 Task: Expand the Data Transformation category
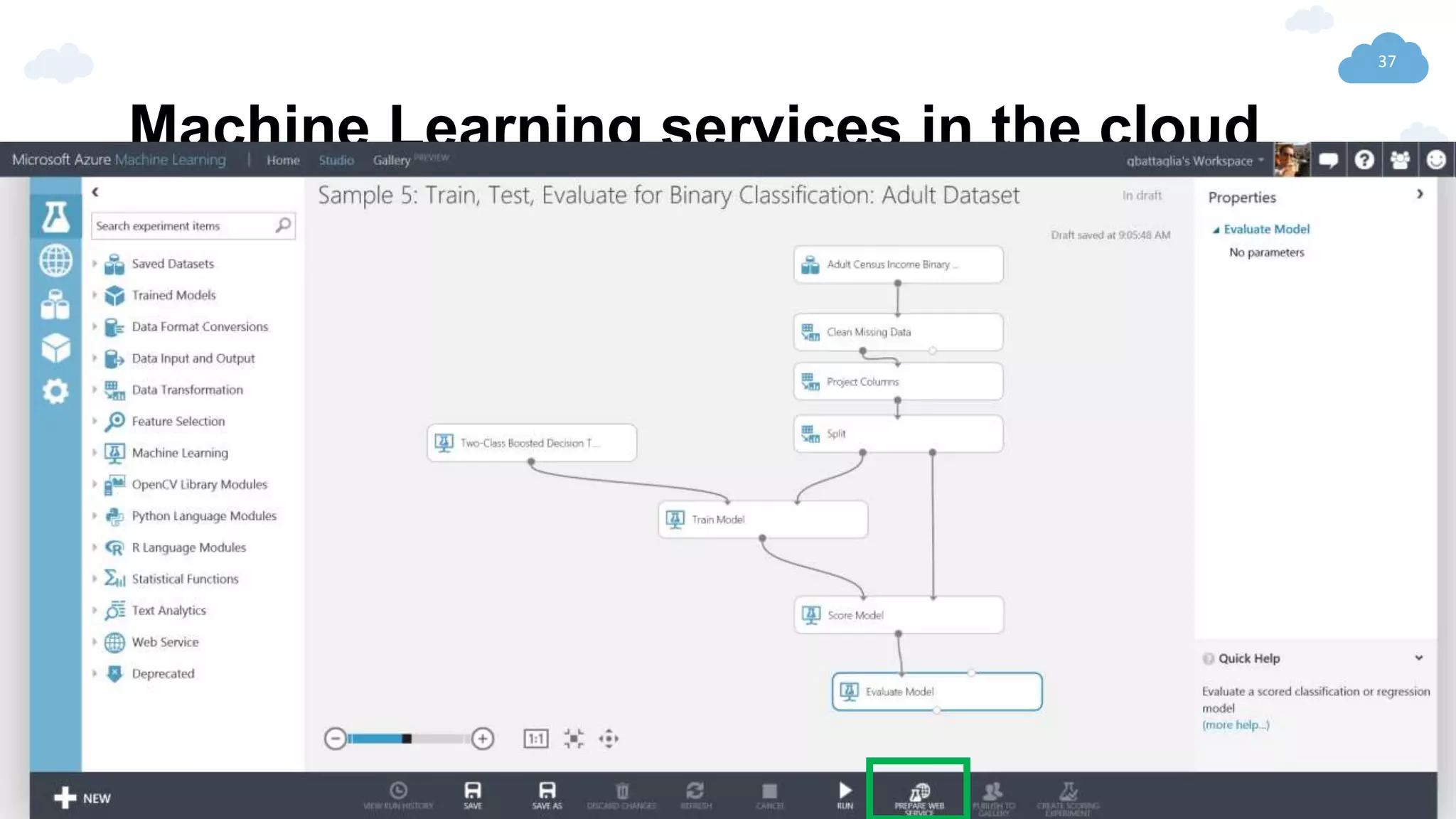95,390
